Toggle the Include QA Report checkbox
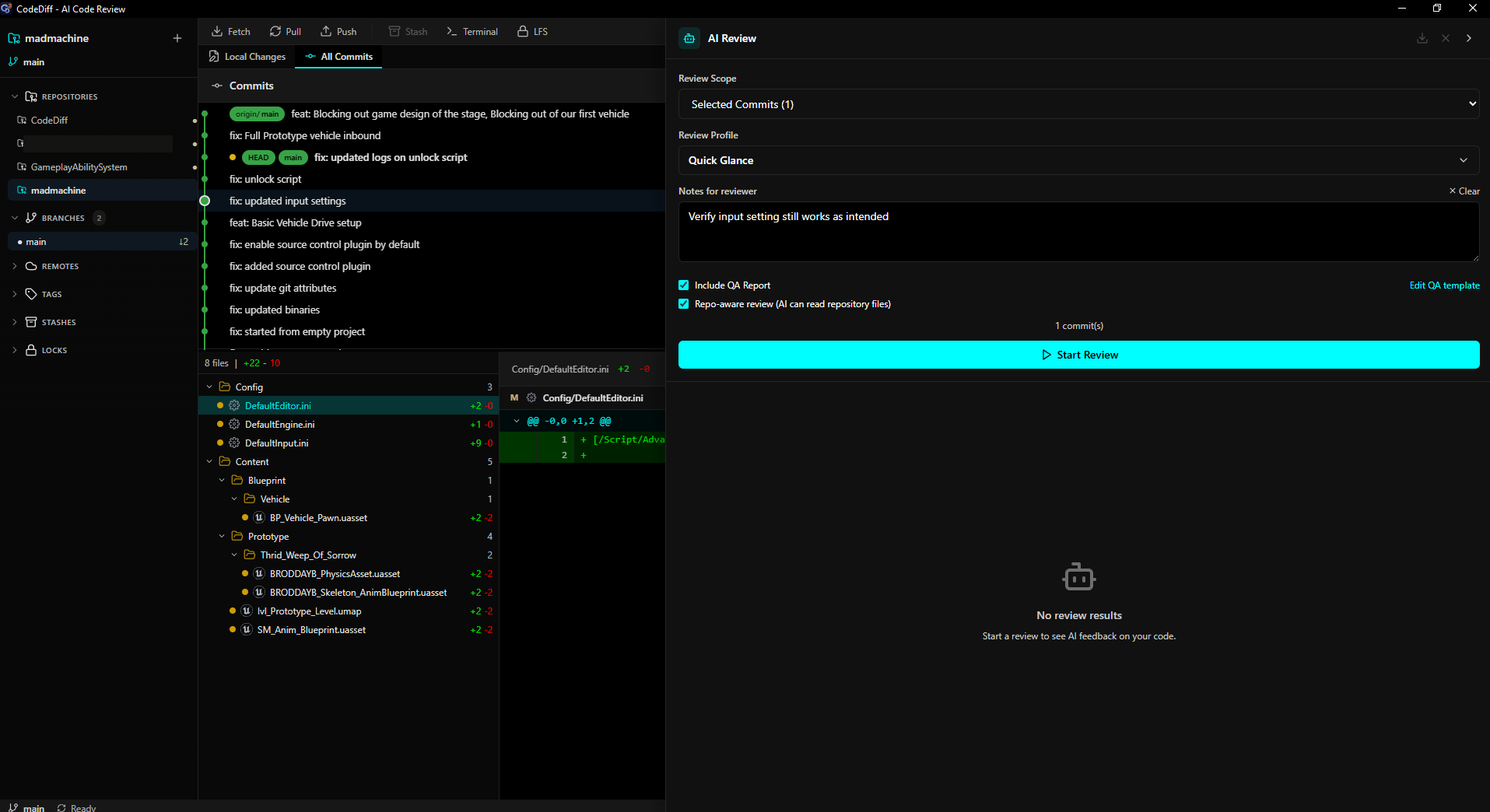 pyautogui.click(x=684, y=285)
